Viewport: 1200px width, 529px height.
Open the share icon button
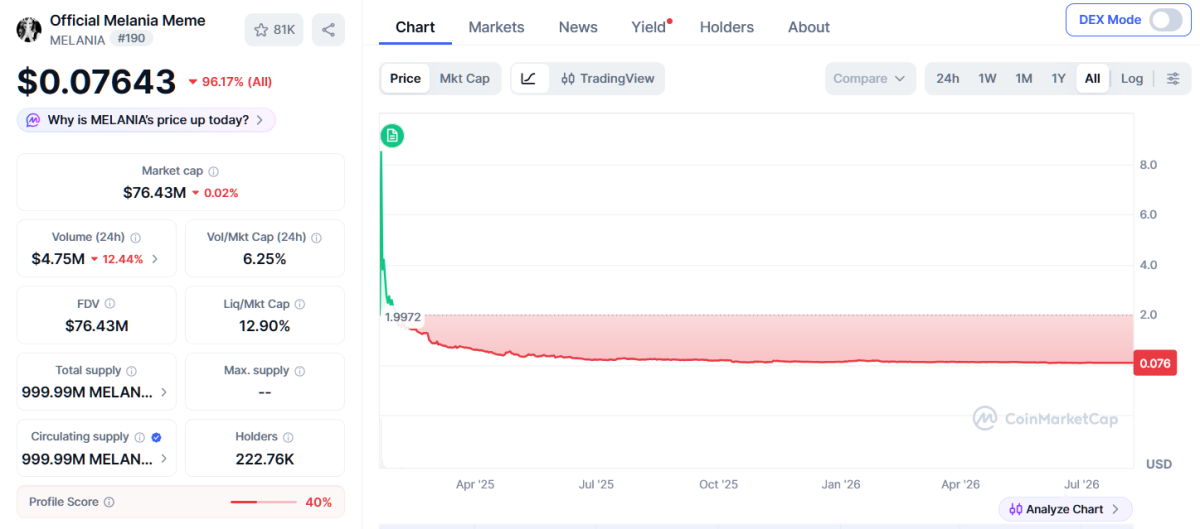(x=328, y=30)
